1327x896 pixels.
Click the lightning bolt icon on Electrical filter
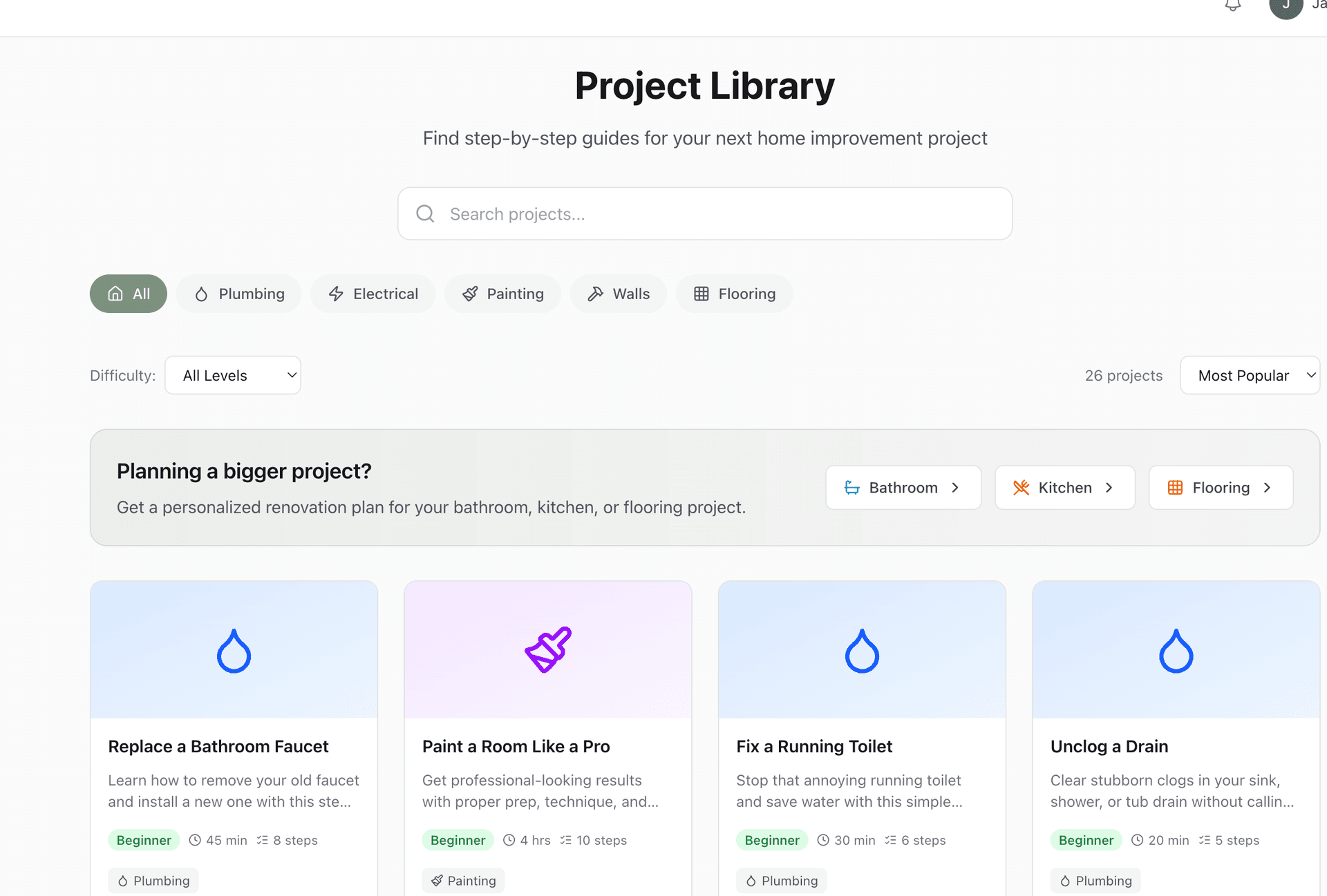pyautogui.click(x=336, y=294)
